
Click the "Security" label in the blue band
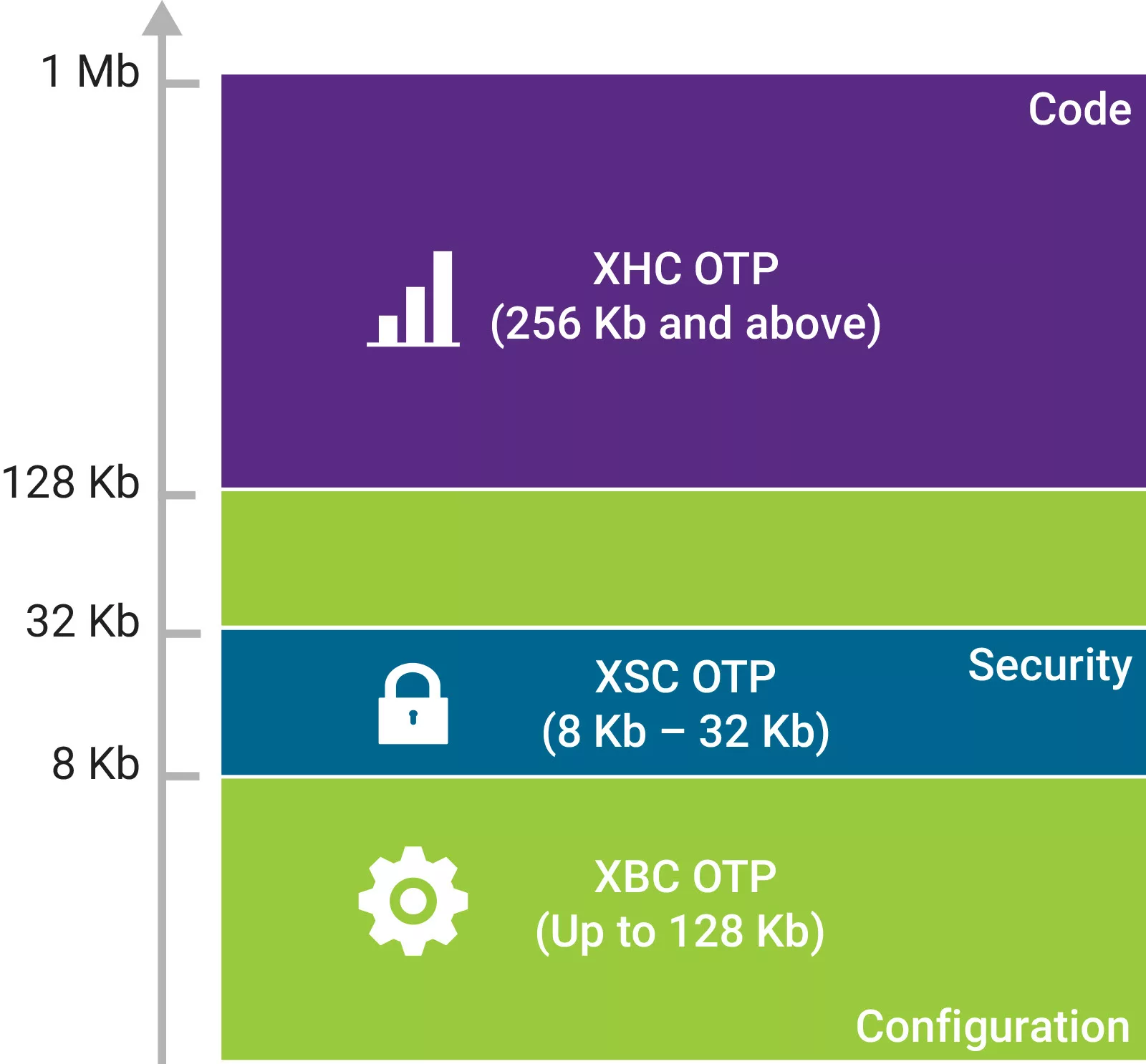[x=1049, y=666]
